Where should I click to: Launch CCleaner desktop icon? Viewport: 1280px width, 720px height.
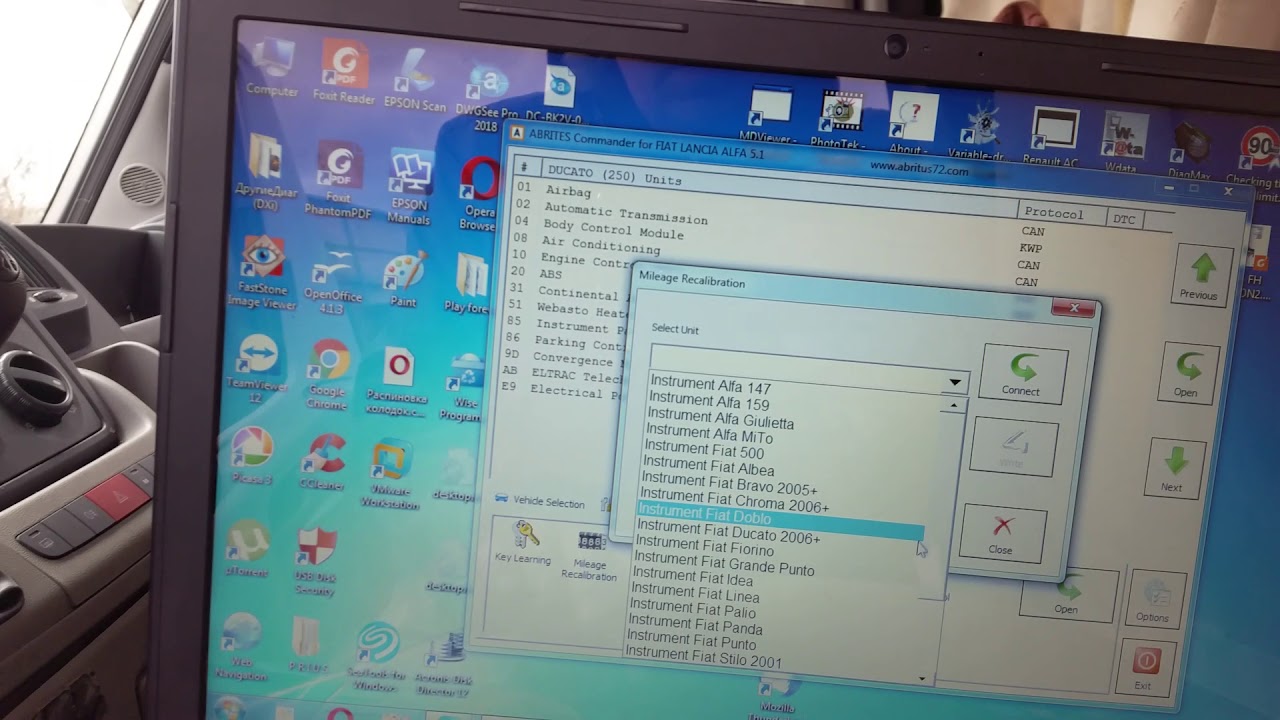323,463
